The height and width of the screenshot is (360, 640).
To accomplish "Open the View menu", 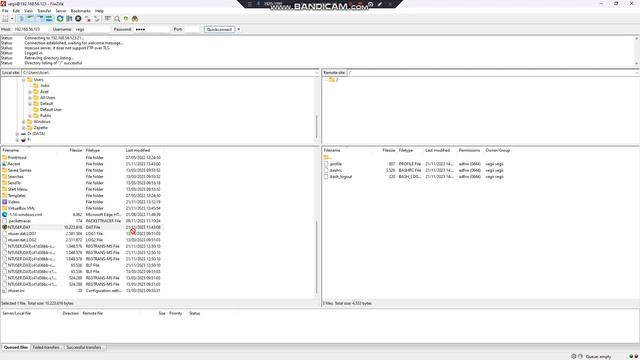I will 28,11.
